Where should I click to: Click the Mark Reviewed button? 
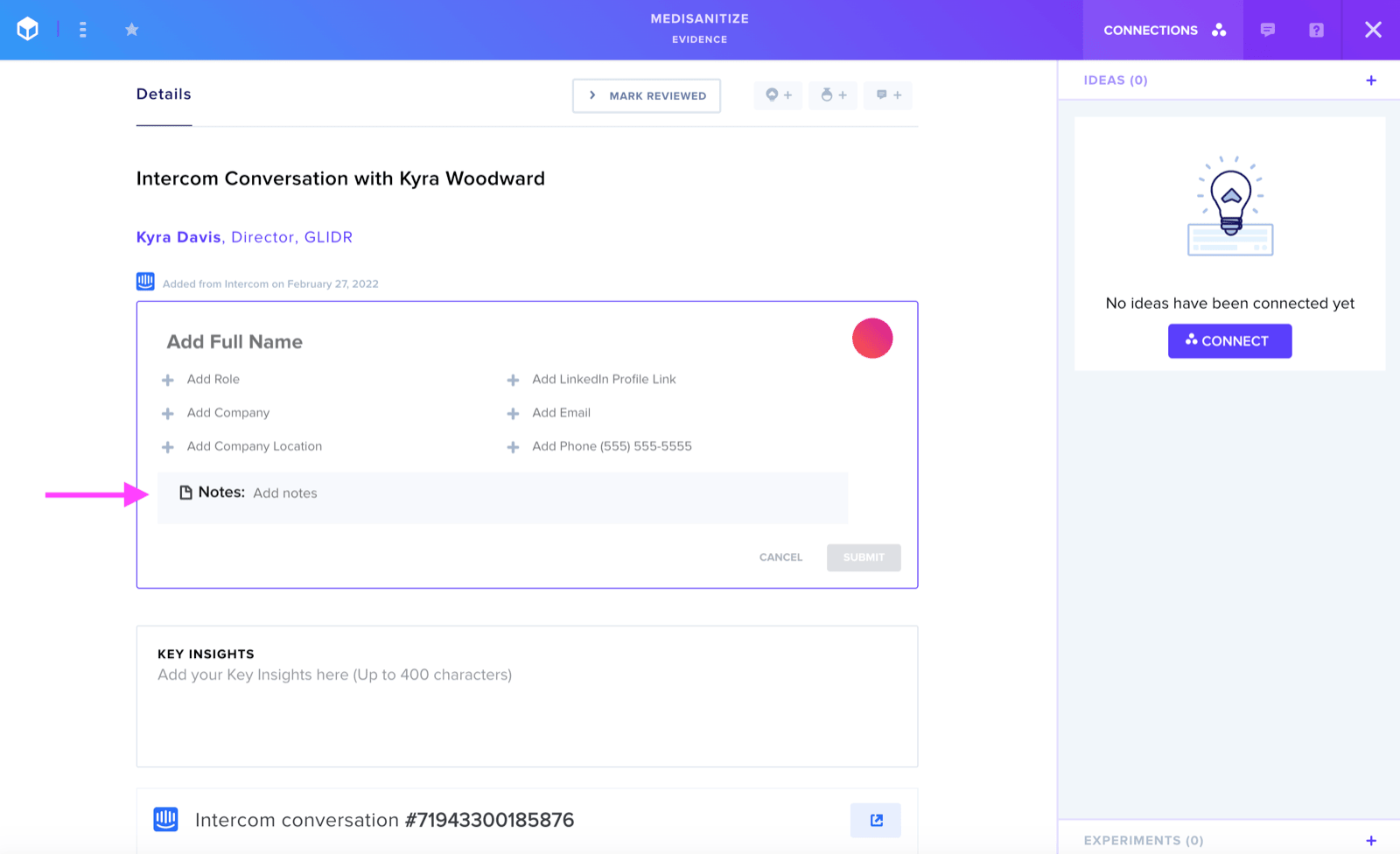647,95
